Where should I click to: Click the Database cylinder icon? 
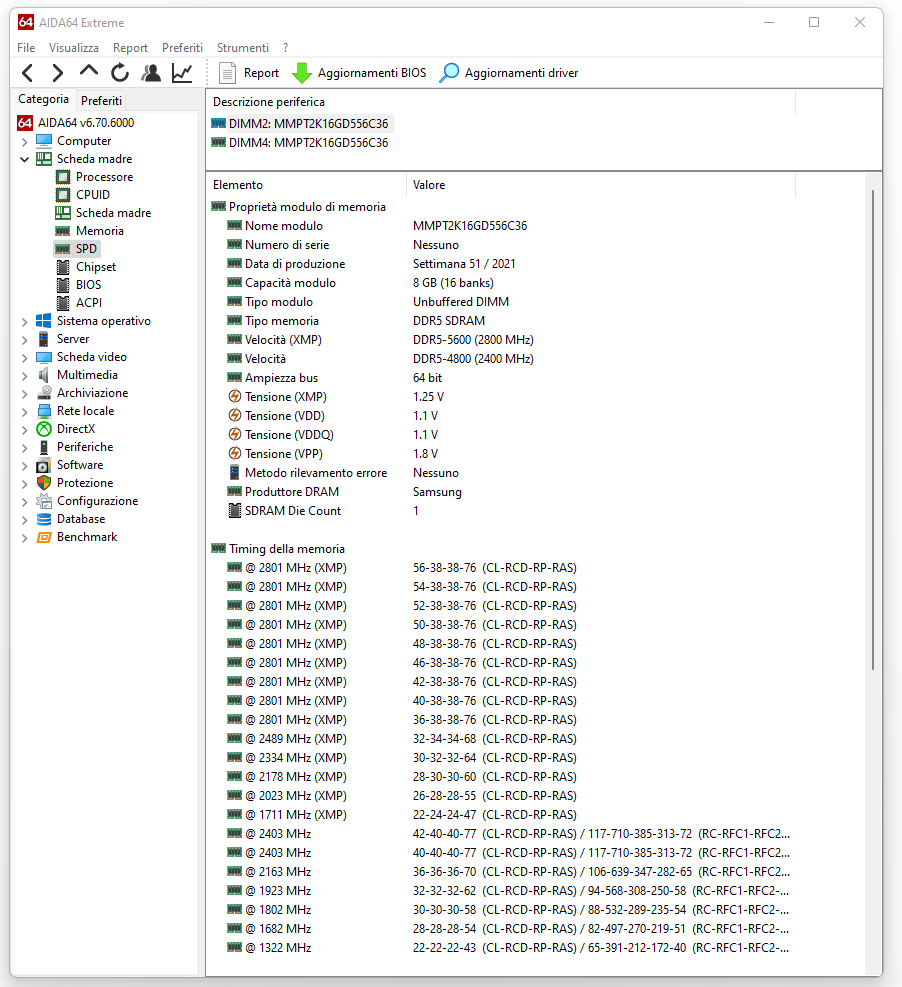pyautogui.click(x=44, y=519)
